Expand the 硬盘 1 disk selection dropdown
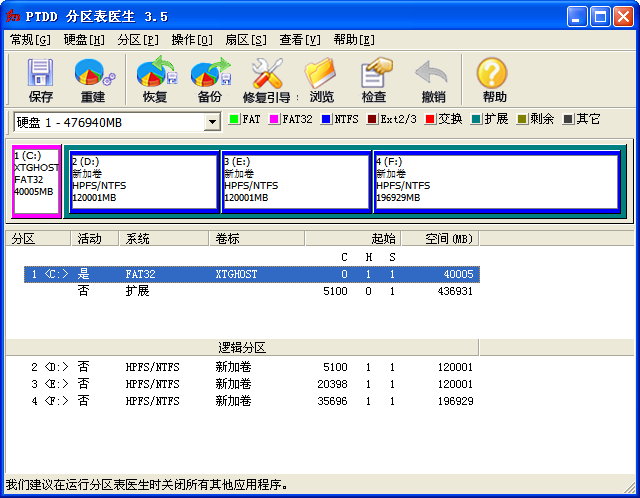Viewport: 640px width, 498px height. pos(211,122)
